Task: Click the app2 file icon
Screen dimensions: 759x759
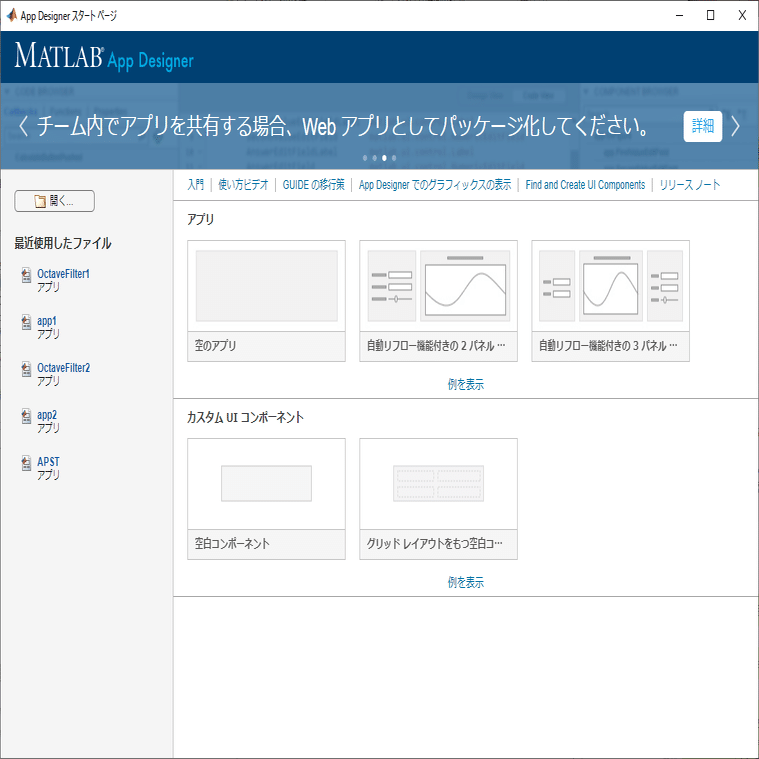Action: pyautogui.click(x=26, y=416)
